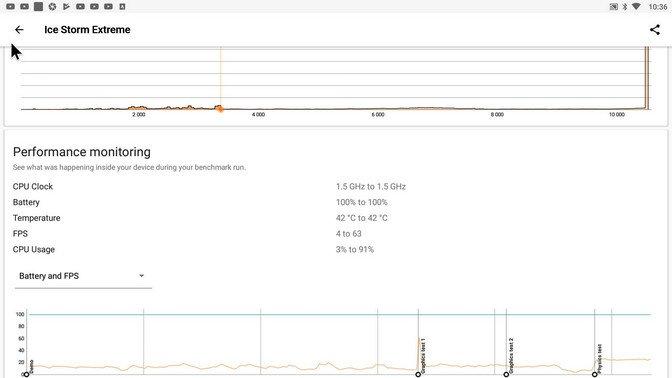
Task: Click the 100 label on the lower chart
Action: (x=20, y=314)
